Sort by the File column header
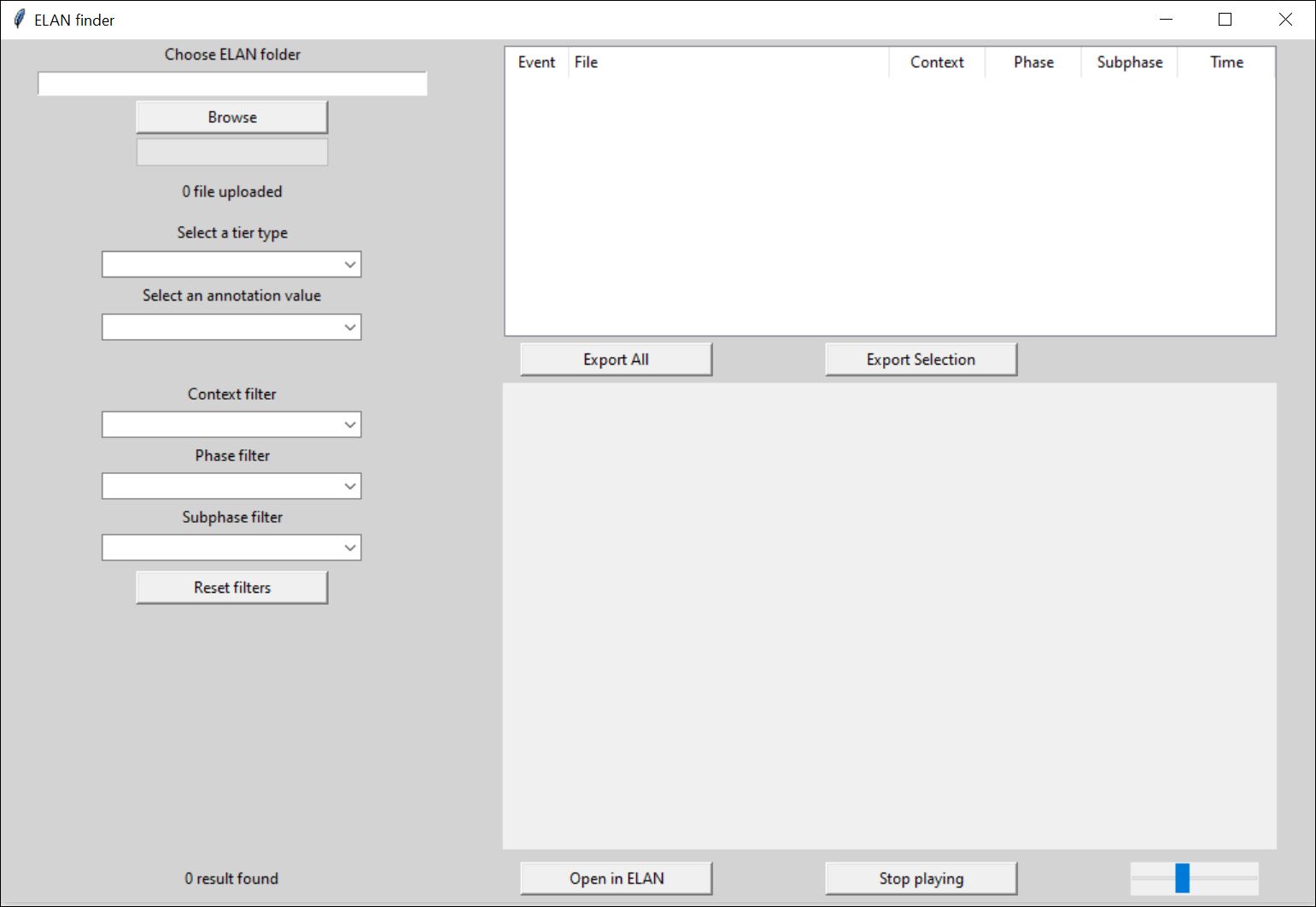 (x=728, y=62)
